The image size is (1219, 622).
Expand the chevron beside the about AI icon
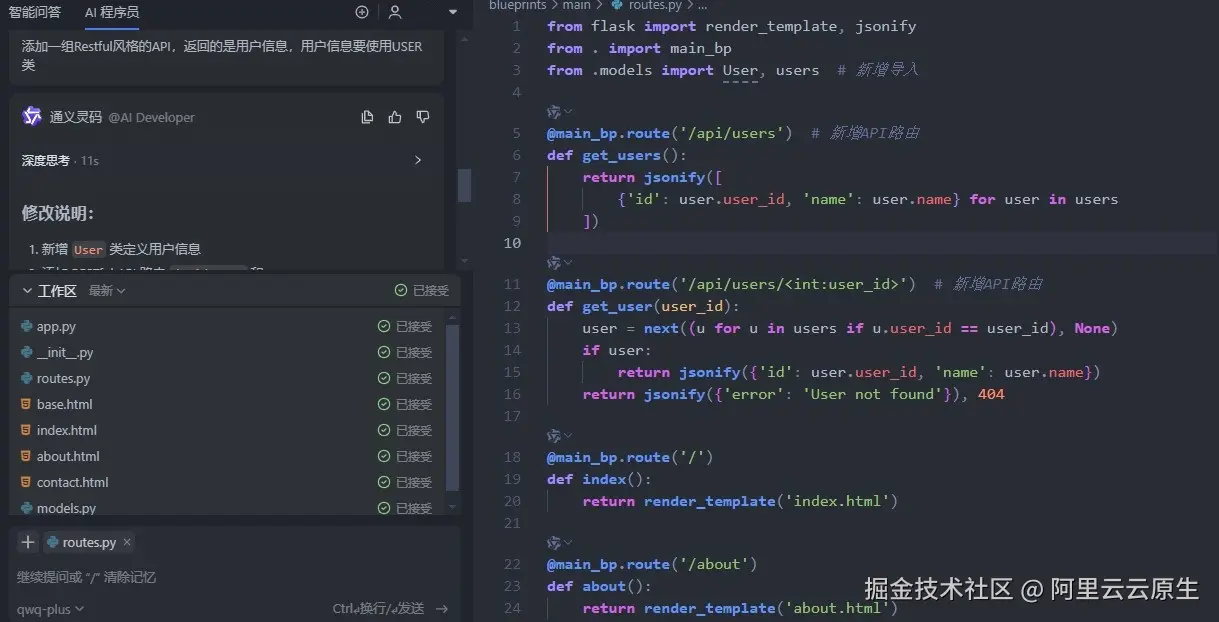(x=568, y=543)
